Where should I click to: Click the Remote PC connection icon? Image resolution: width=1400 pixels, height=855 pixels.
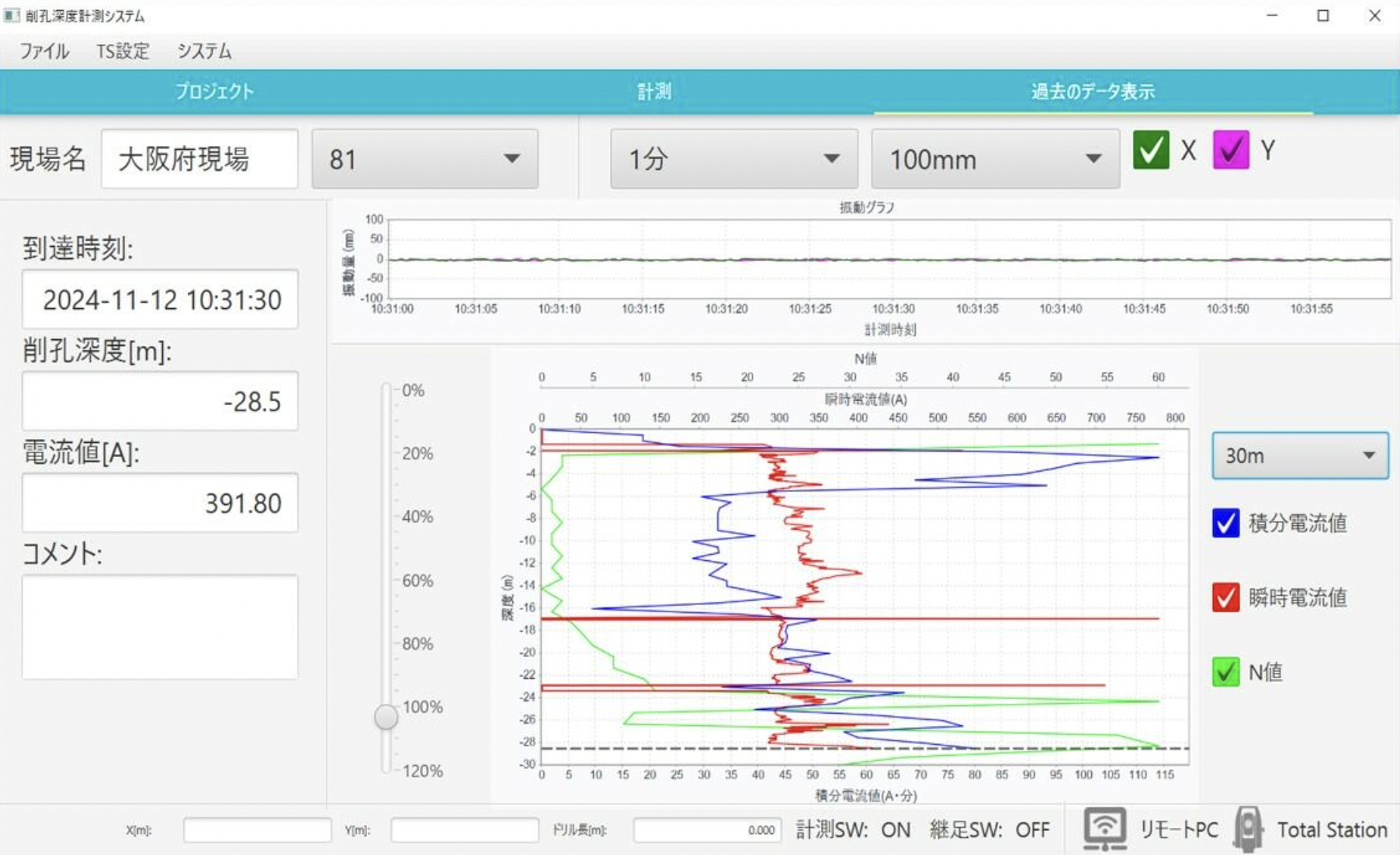pos(1104,829)
